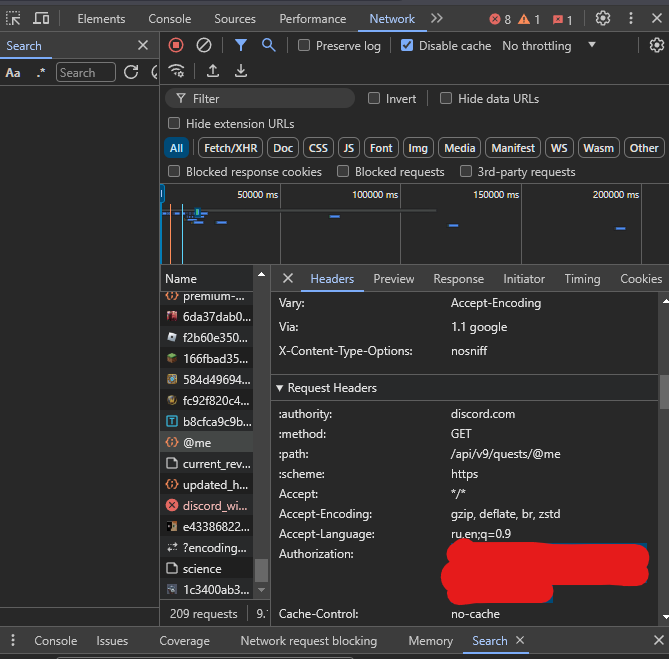The image size is (669, 659).
Task: Toggle regular expression option in Search
Action: 41,73
